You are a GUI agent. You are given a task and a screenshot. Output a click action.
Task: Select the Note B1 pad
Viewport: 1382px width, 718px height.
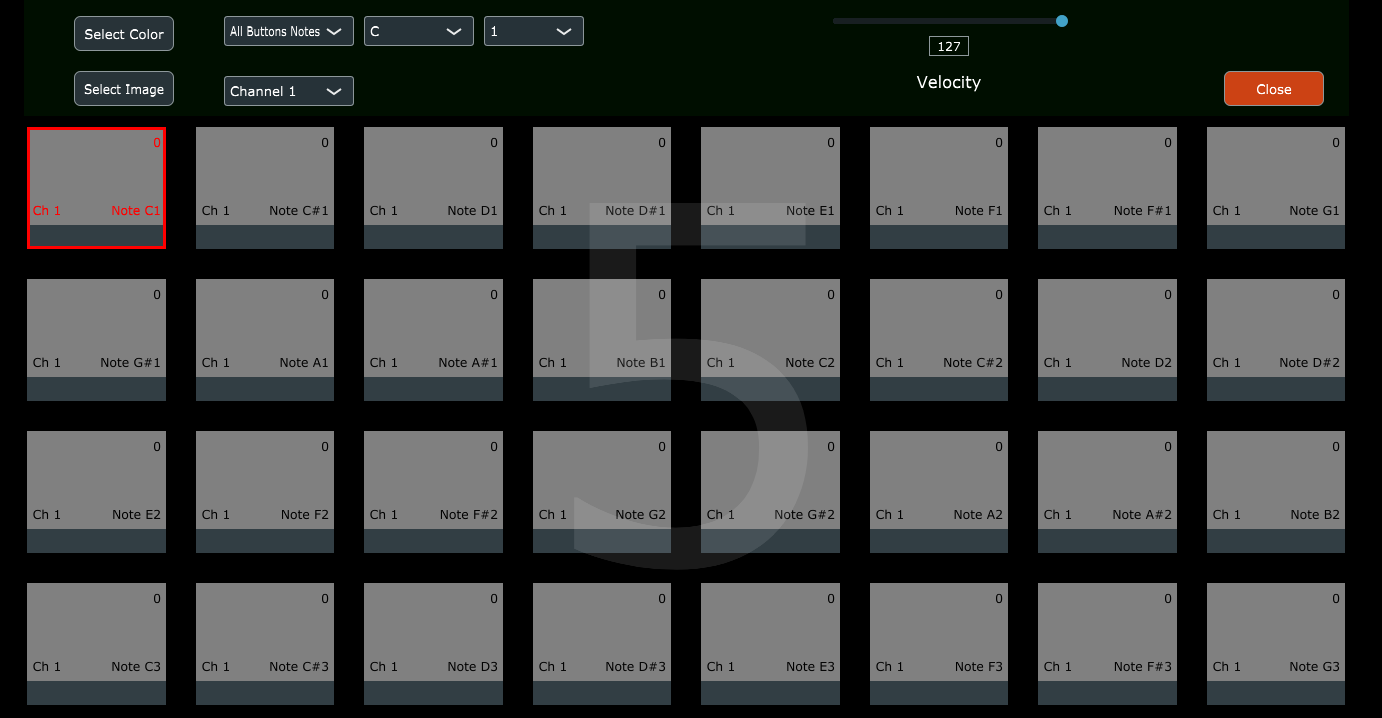point(602,340)
